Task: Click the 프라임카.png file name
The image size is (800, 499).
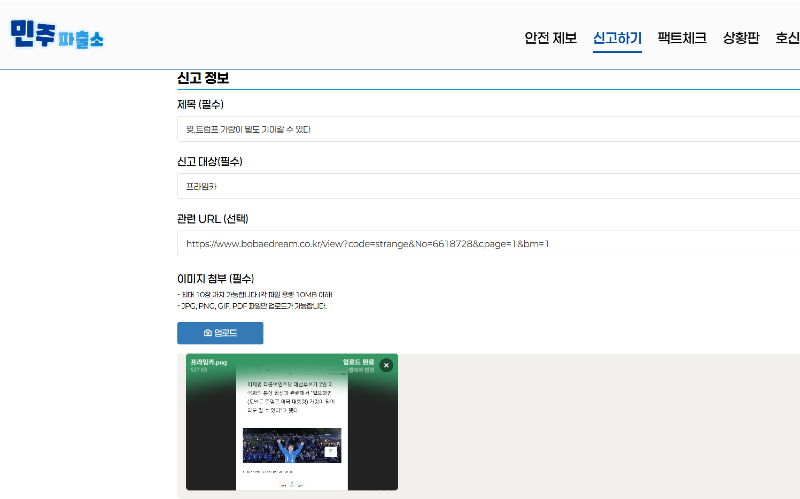Action: coord(209,362)
